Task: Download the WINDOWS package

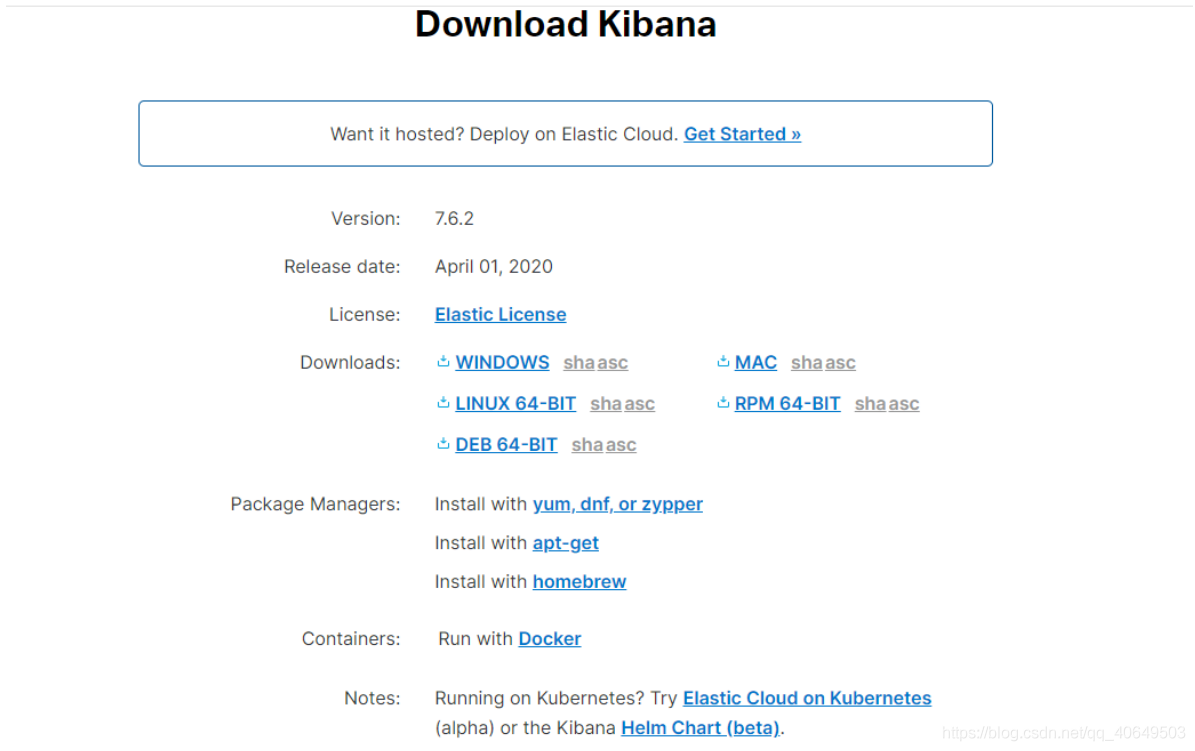Action: tap(502, 363)
